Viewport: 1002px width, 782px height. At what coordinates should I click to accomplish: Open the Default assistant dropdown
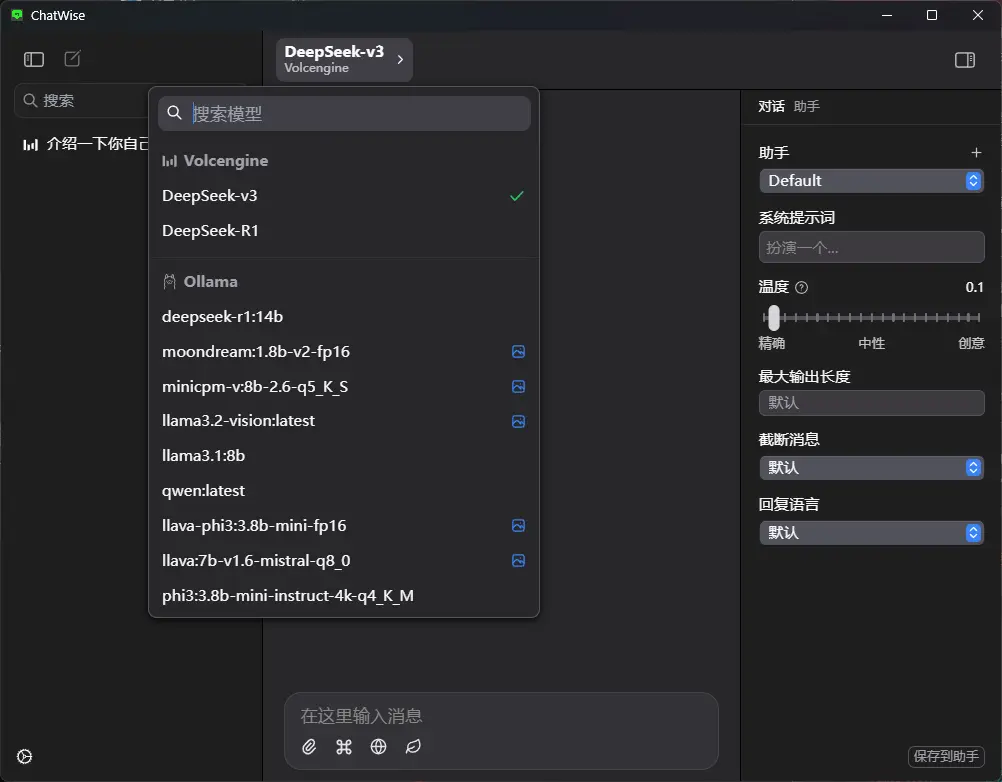871,181
